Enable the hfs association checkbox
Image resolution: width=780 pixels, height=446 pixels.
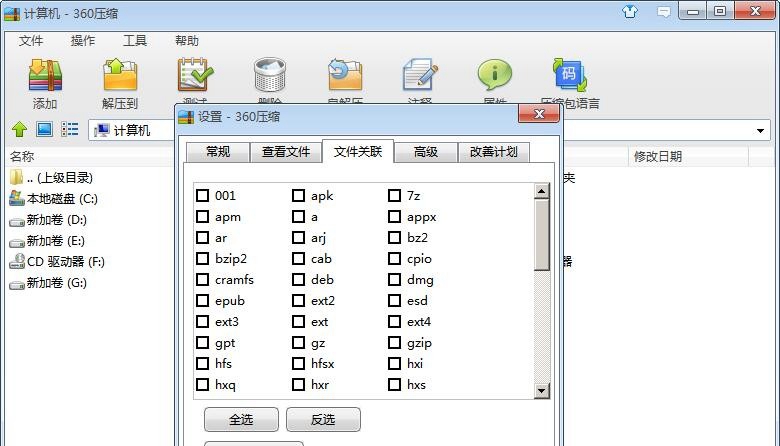click(x=202, y=363)
